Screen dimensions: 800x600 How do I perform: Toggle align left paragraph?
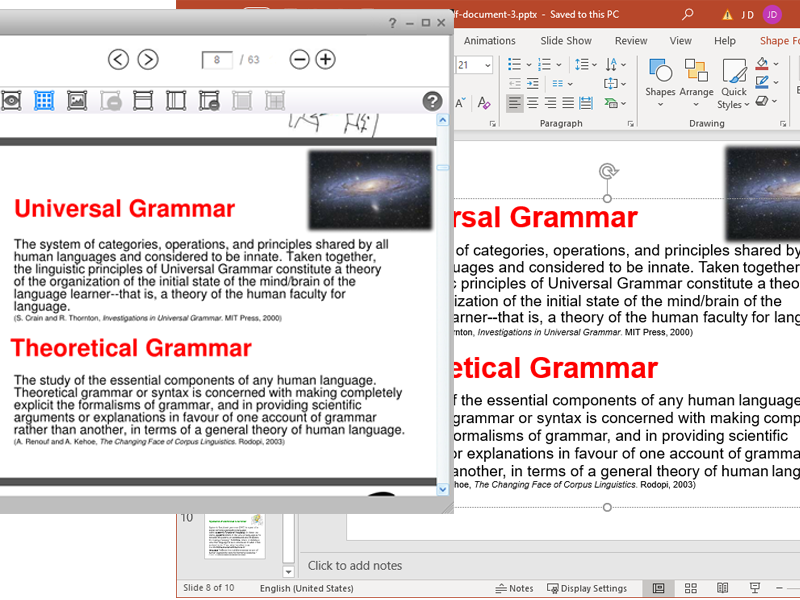click(515, 103)
